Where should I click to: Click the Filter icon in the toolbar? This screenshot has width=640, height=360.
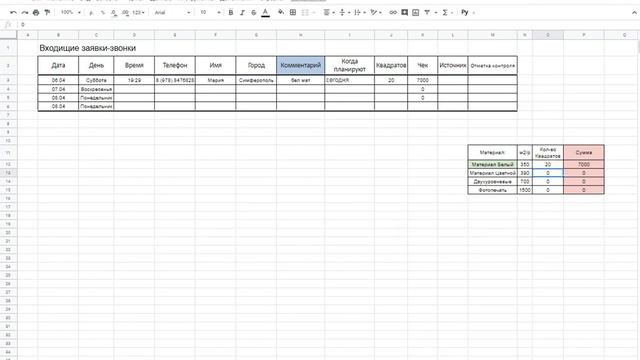point(427,13)
